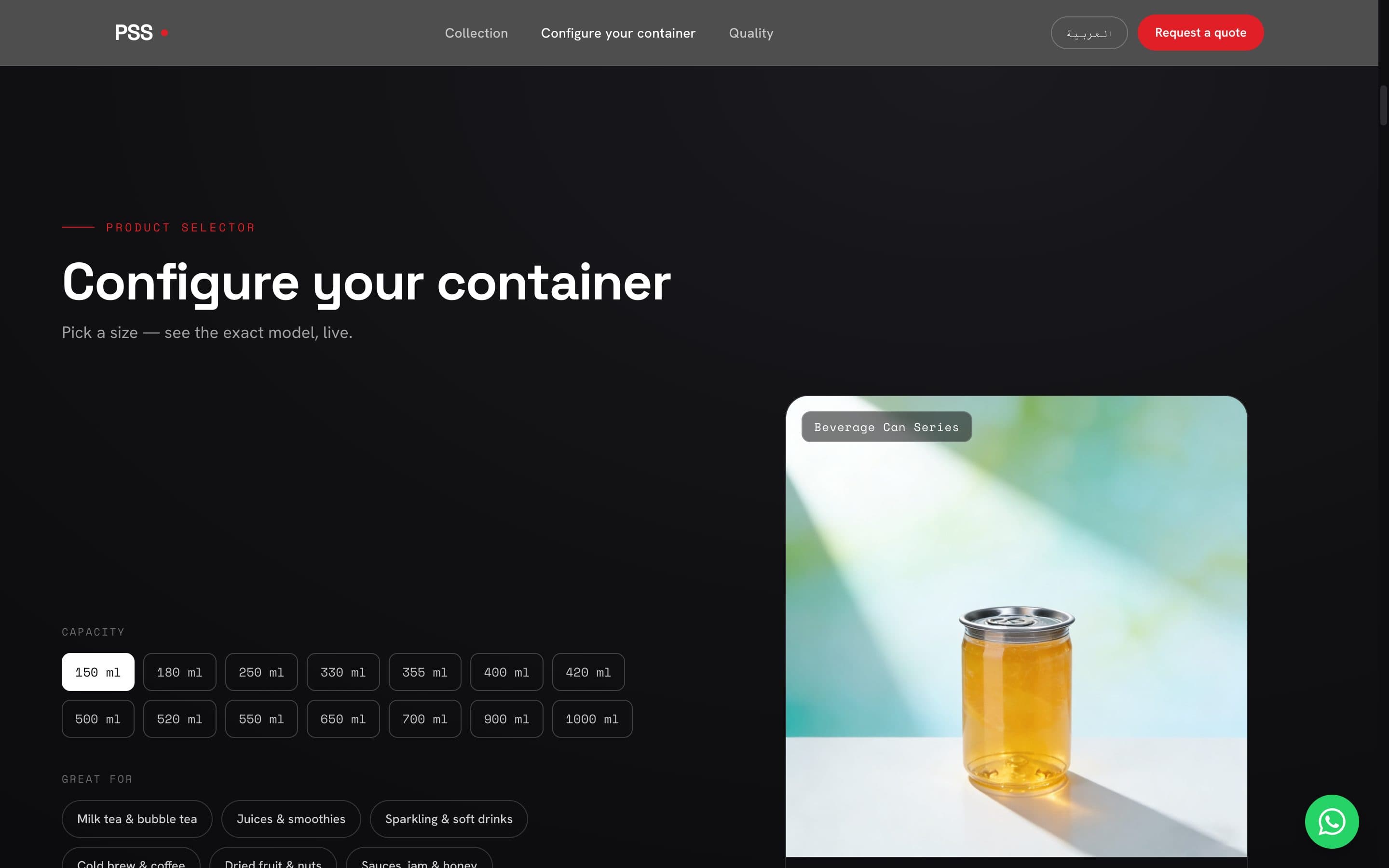The width and height of the screenshot is (1389, 868).
Task: Switch language to Arabic
Action: [x=1089, y=33]
